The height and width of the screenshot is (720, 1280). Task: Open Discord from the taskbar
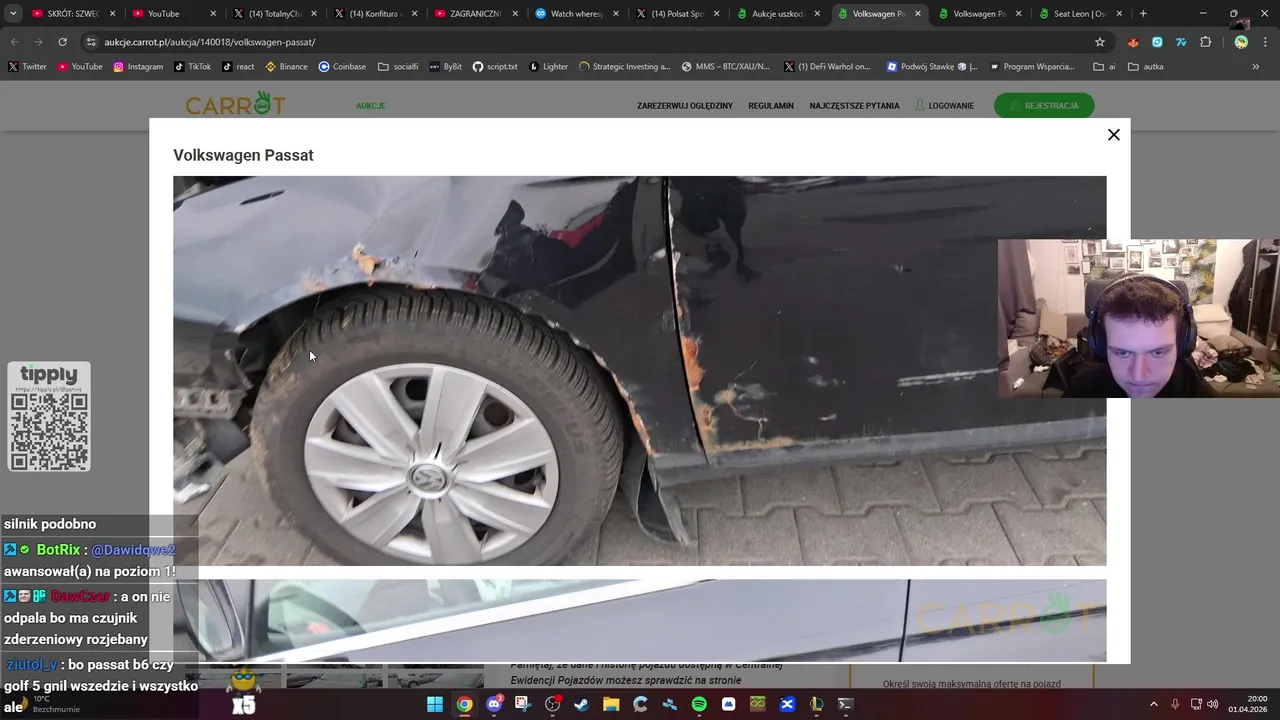point(493,704)
